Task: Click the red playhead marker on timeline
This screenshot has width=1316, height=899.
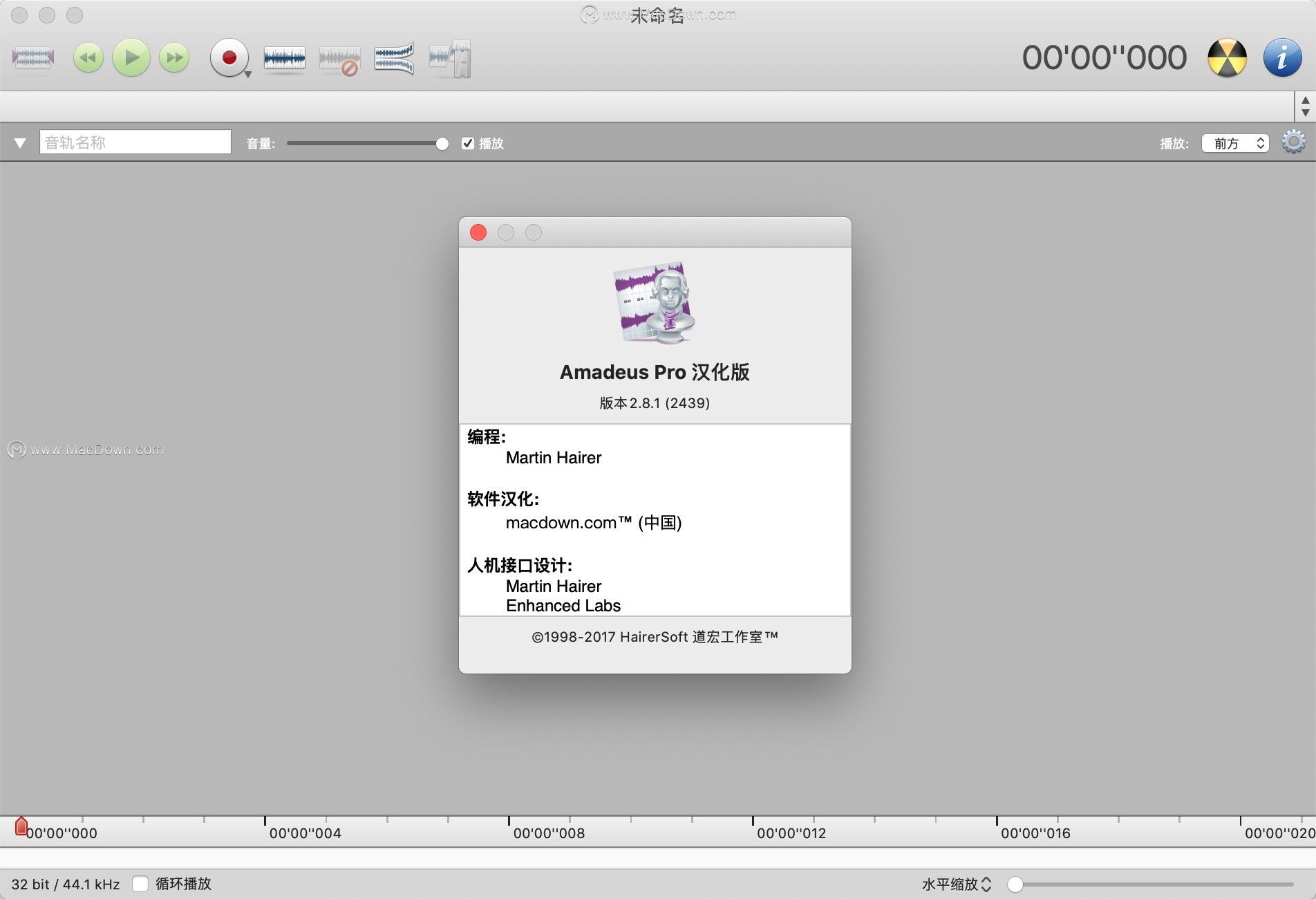Action: (21, 826)
